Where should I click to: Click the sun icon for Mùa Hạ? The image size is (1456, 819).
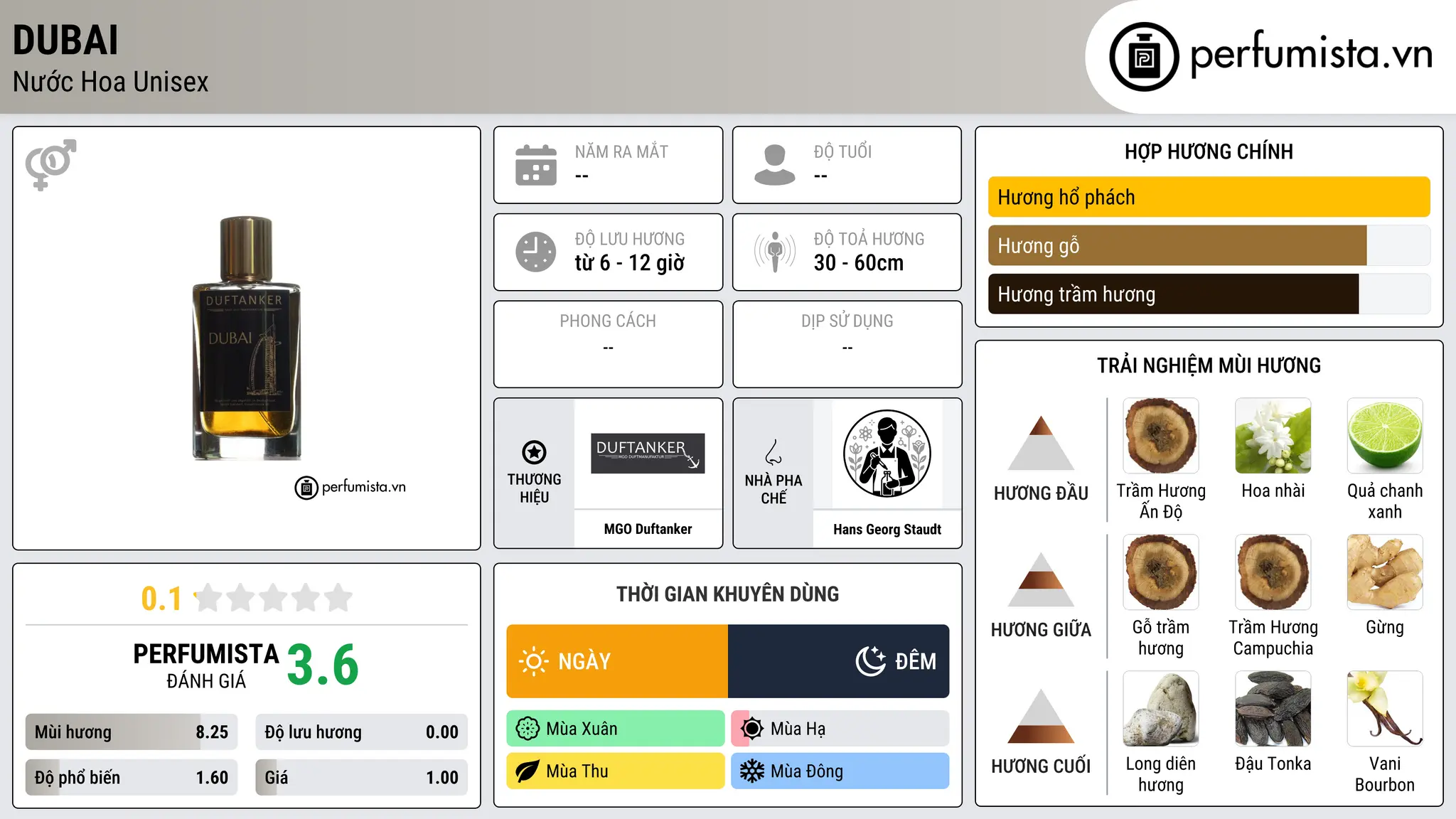point(752,729)
